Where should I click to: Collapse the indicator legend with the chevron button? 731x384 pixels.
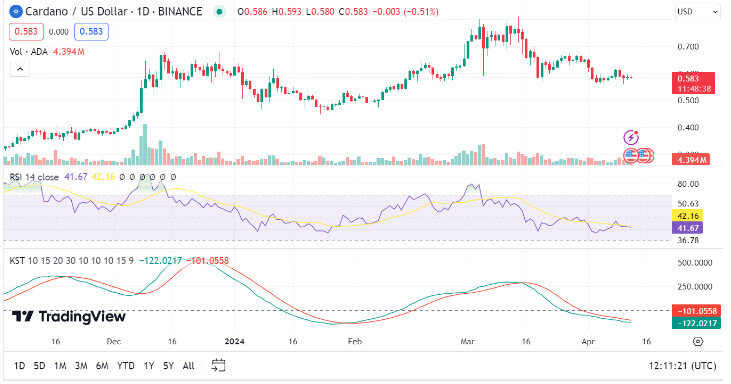[20, 69]
